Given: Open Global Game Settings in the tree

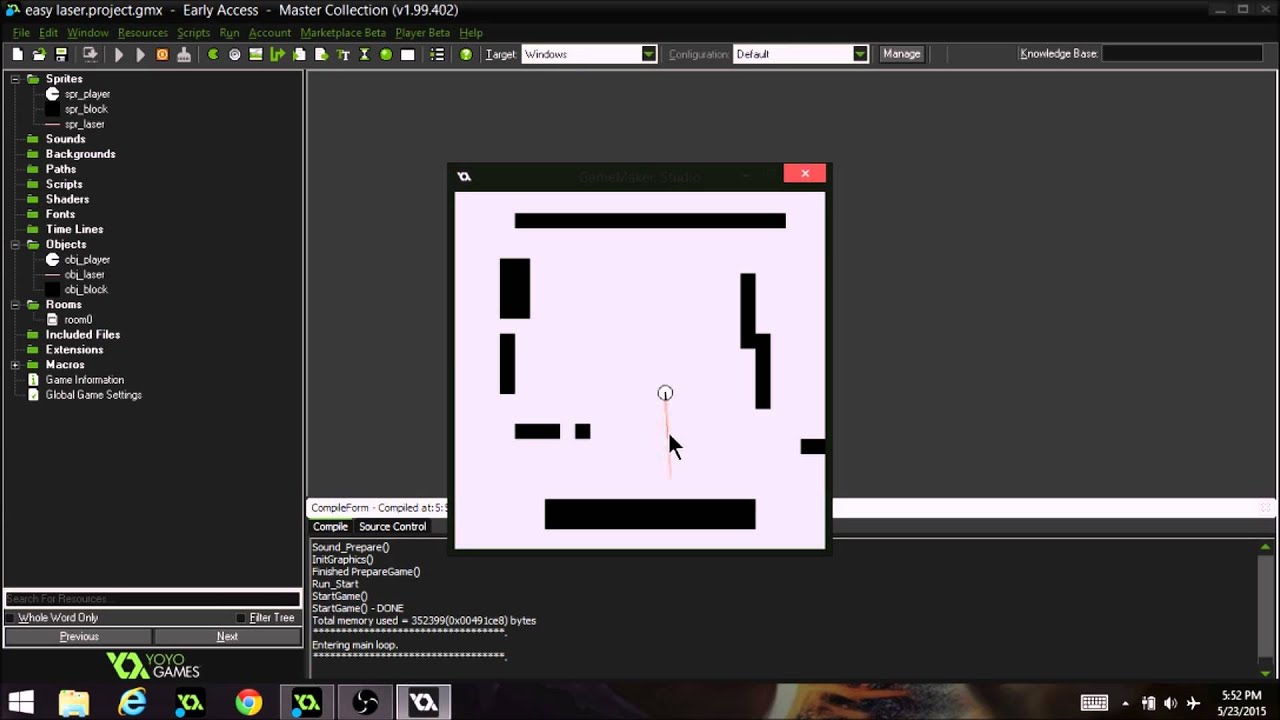Looking at the screenshot, I should [93, 395].
